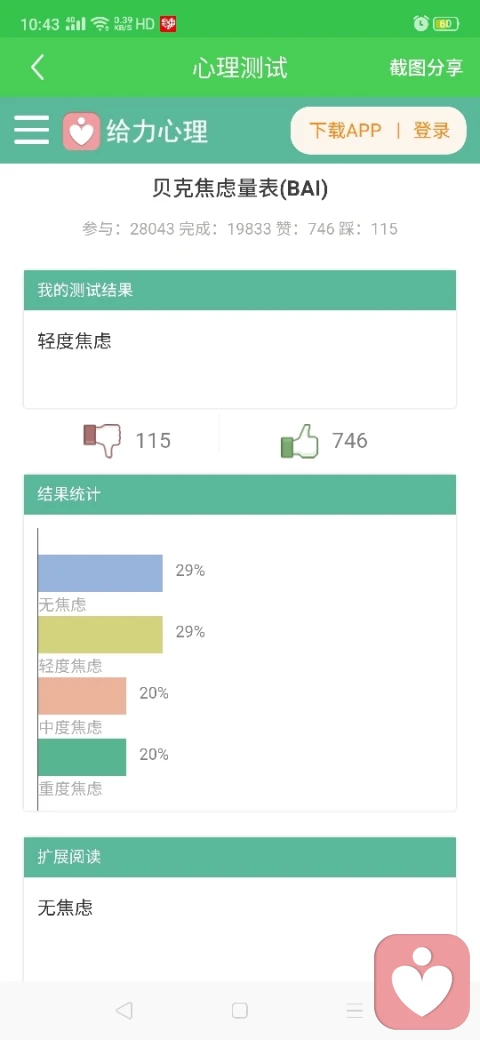
Task: Tap the back arrow in the header
Action: pyautogui.click(x=38, y=68)
